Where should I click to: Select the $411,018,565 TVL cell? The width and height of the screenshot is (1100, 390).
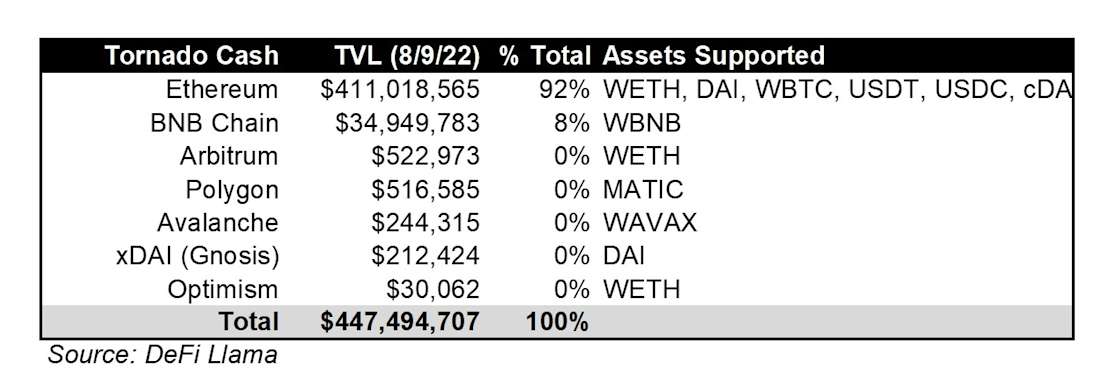401,90
